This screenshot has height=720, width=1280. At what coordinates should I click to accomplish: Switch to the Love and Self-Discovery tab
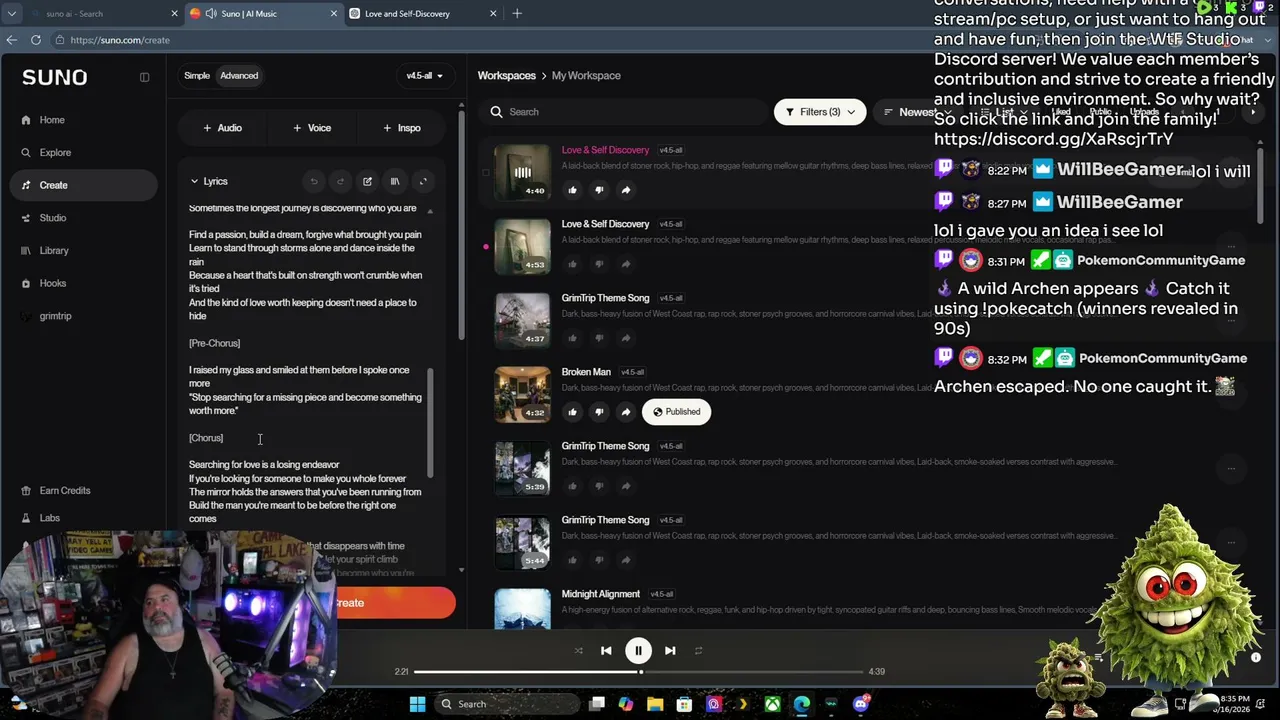pos(423,14)
